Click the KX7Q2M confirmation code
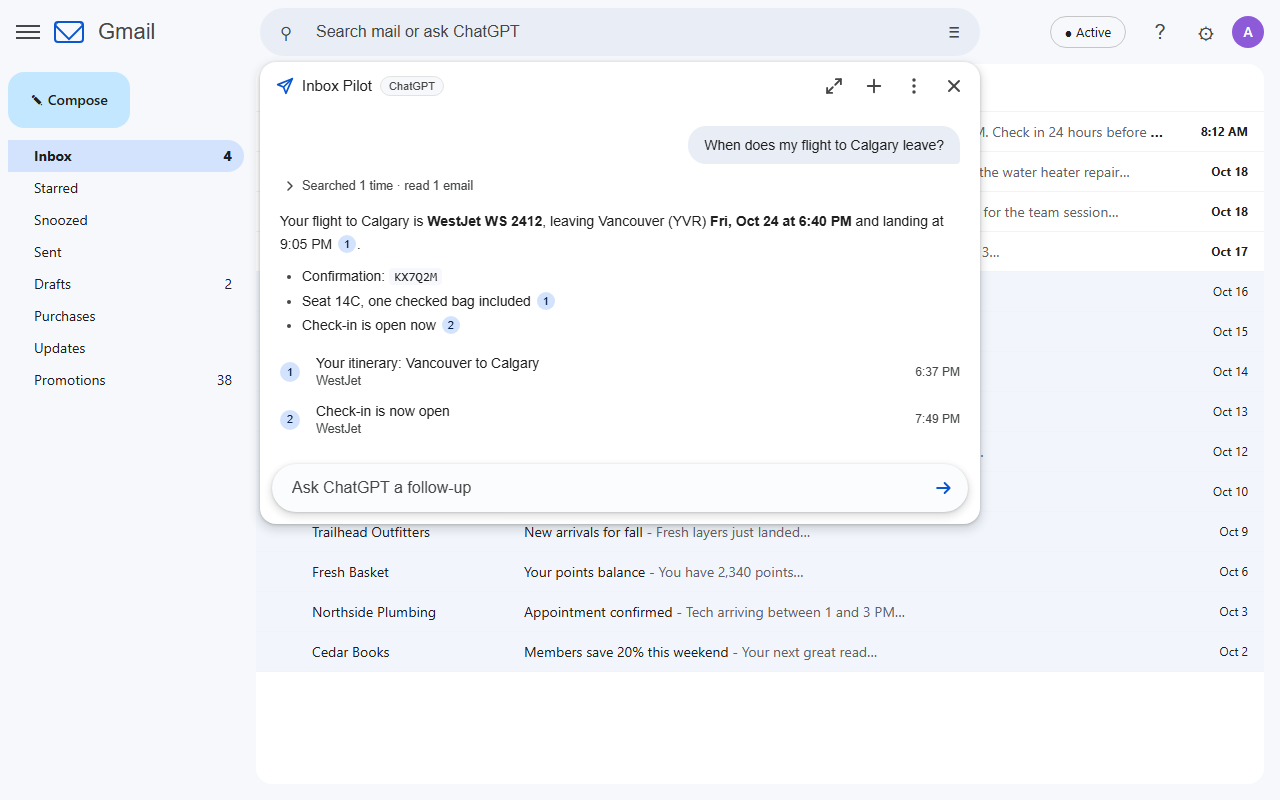 click(x=416, y=277)
